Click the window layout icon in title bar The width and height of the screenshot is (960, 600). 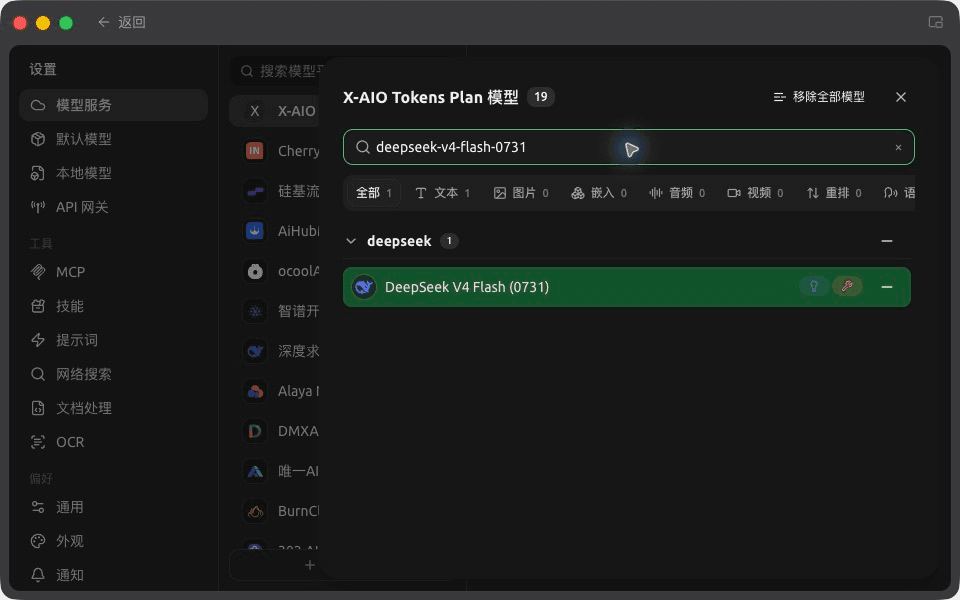[935, 22]
